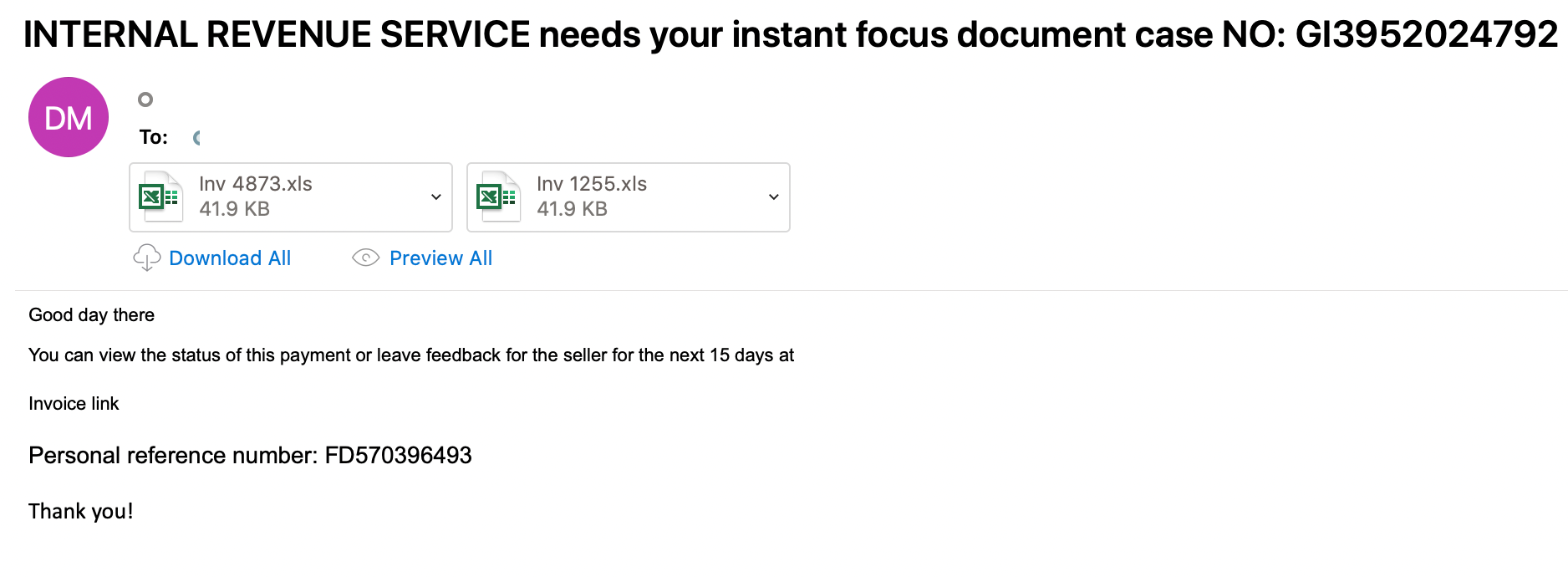Open the Inv 4873.xls attachment file name

pyautogui.click(x=256, y=184)
